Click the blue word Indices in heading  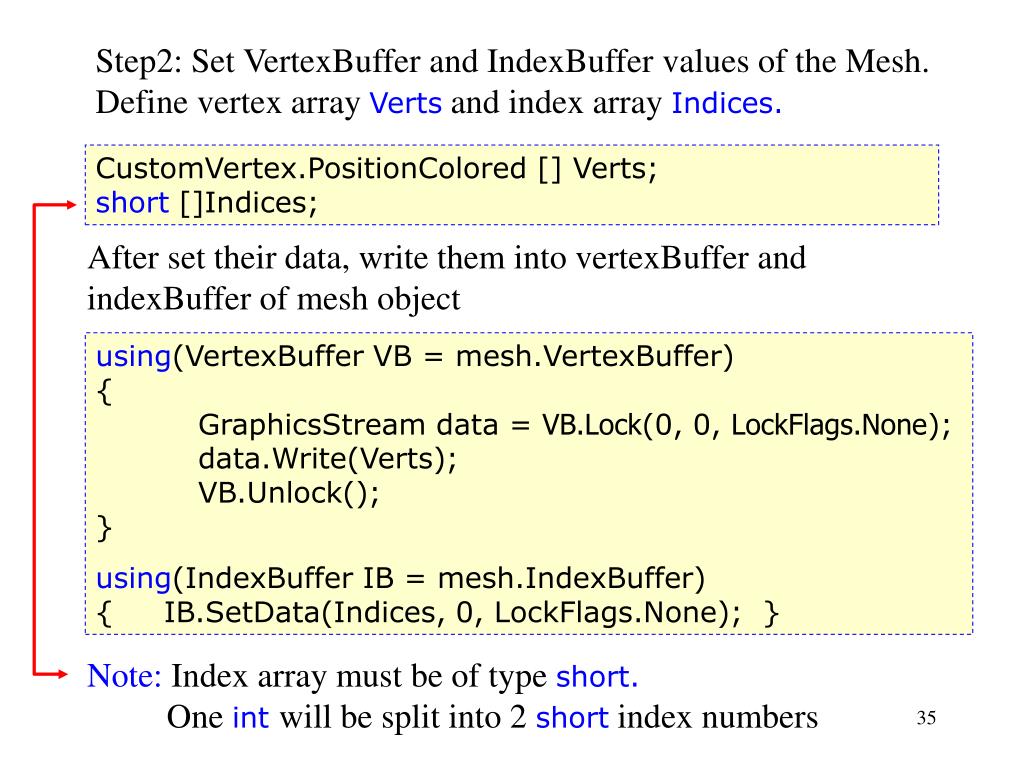point(726,103)
